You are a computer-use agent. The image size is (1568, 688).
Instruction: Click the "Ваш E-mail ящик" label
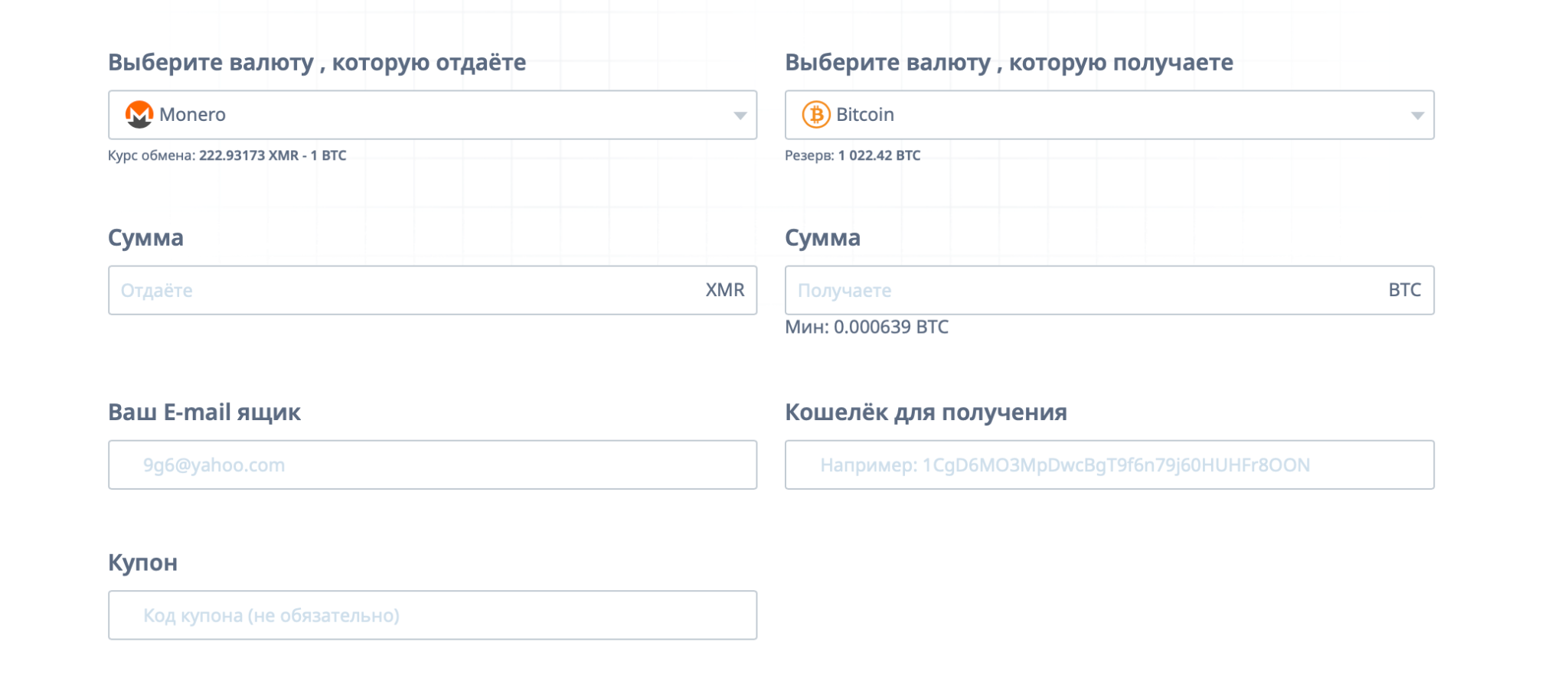click(x=204, y=412)
